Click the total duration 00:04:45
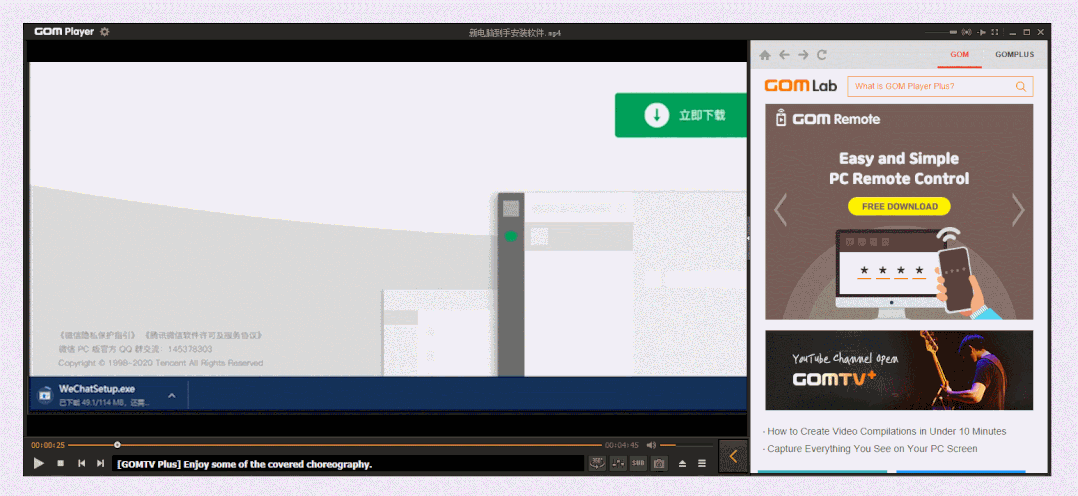 [622, 445]
